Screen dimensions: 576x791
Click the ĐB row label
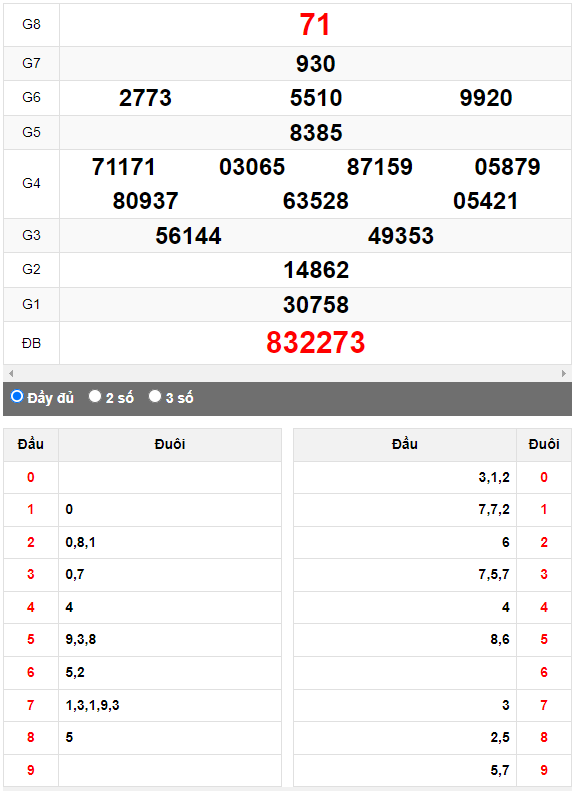pyautogui.click(x=31, y=344)
